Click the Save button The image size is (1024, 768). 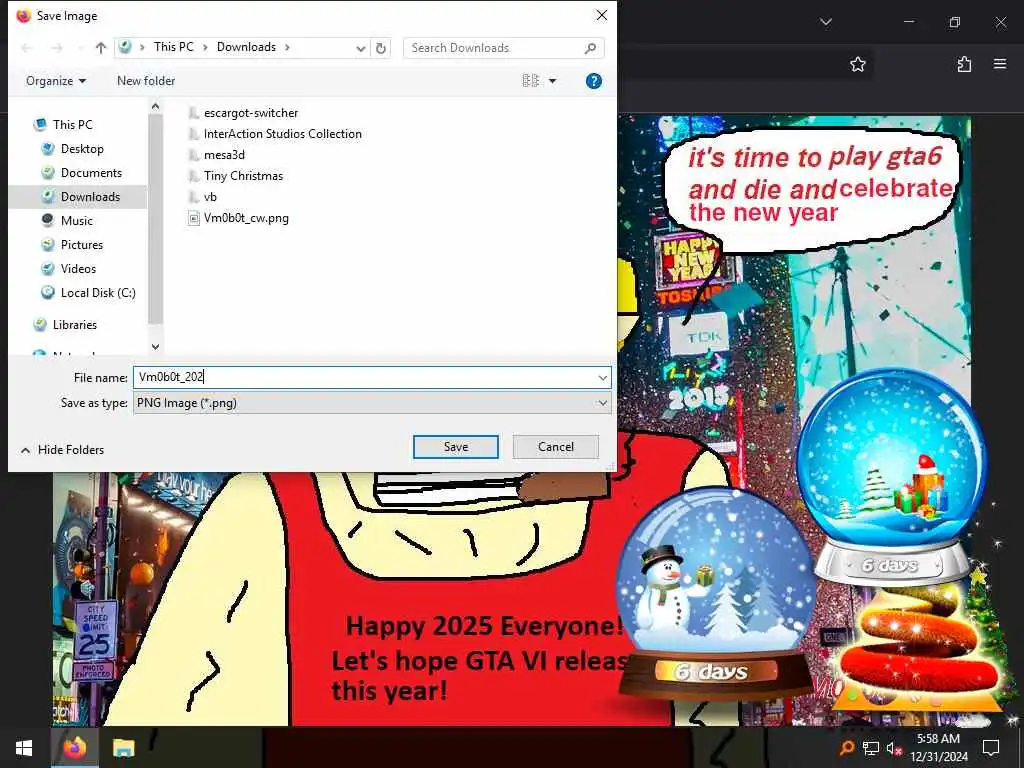pyautogui.click(x=456, y=447)
